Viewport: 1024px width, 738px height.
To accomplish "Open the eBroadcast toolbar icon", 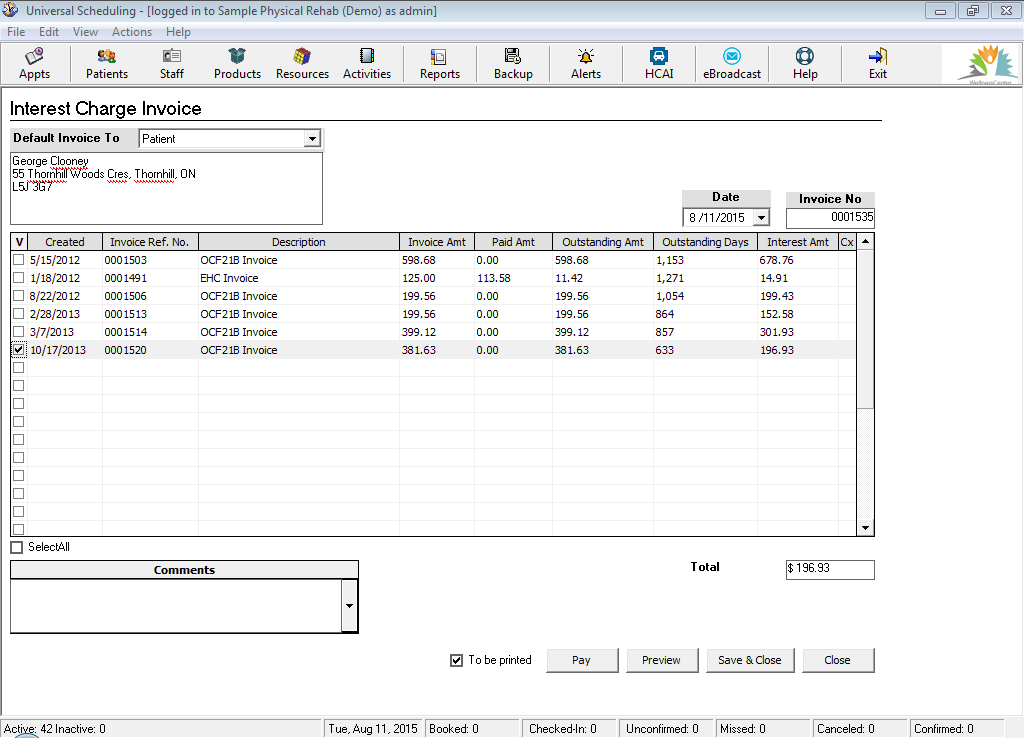I will coord(732,63).
